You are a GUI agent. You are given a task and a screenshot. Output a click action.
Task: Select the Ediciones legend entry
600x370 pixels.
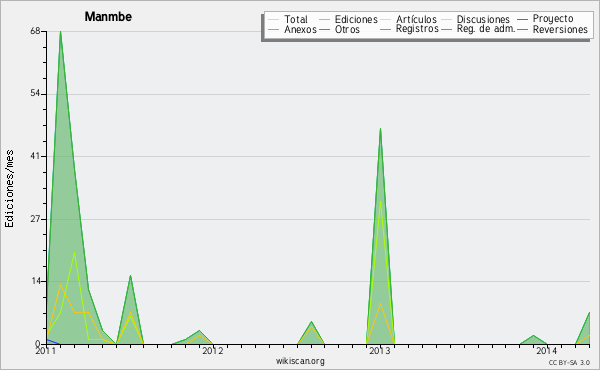(348, 19)
